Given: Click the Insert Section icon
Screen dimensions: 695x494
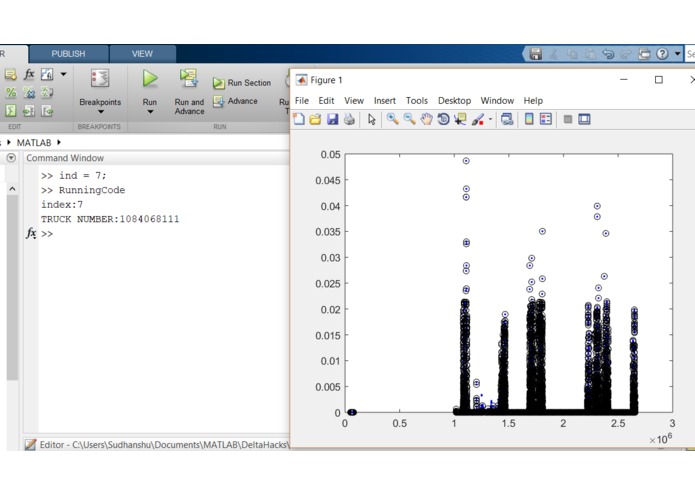Looking at the screenshot, I should tap(11, 74).
